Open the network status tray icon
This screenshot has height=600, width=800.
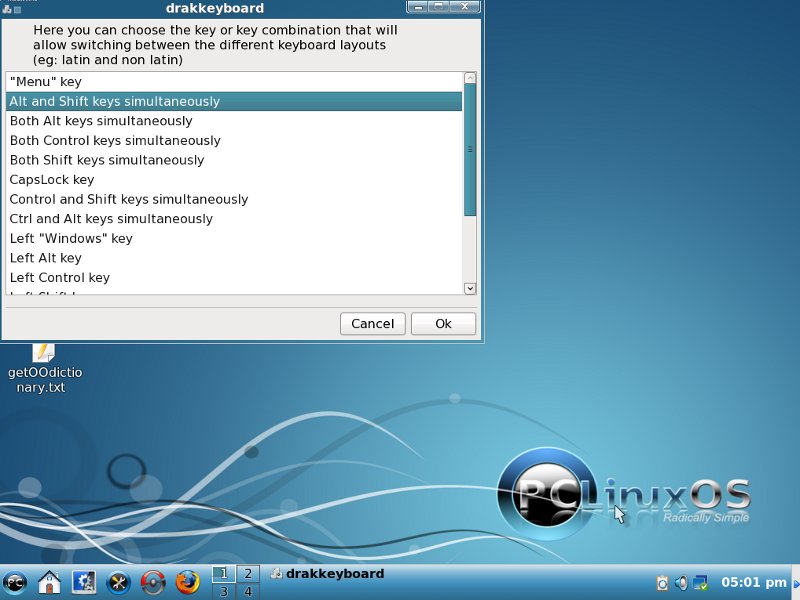click(x=700, y=582)
